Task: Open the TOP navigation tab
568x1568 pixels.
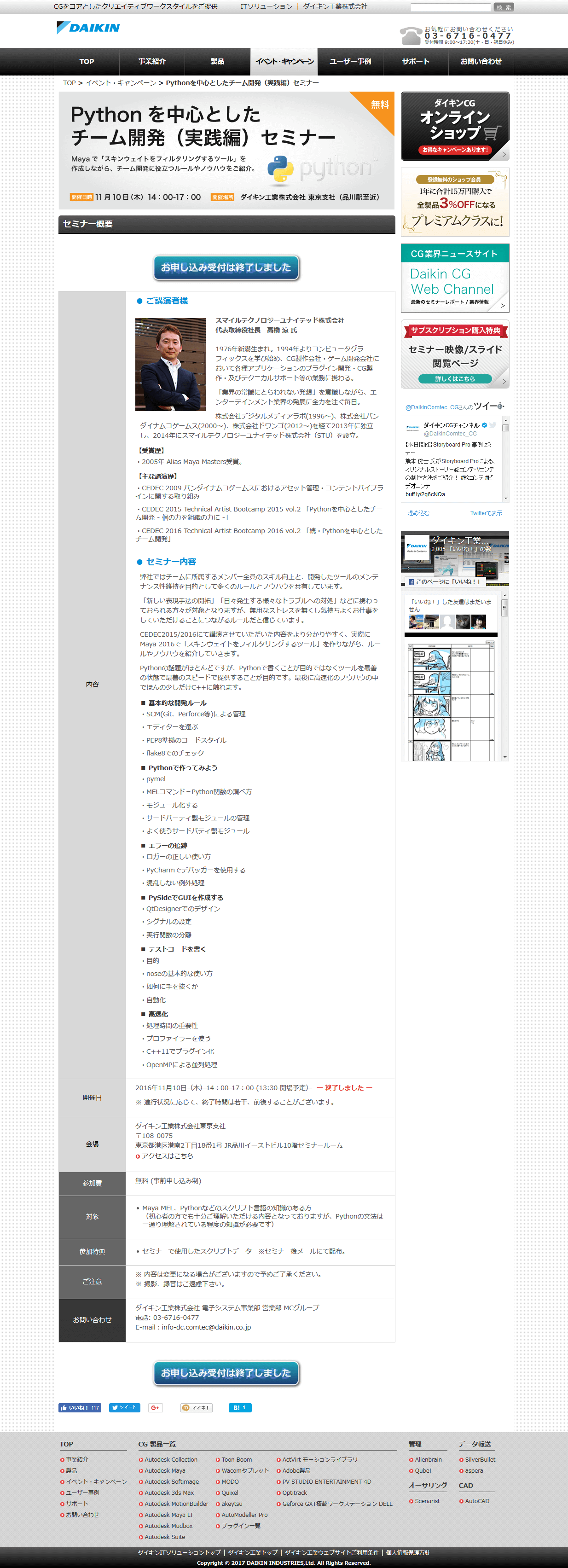Action: click(x=87, y=62)
